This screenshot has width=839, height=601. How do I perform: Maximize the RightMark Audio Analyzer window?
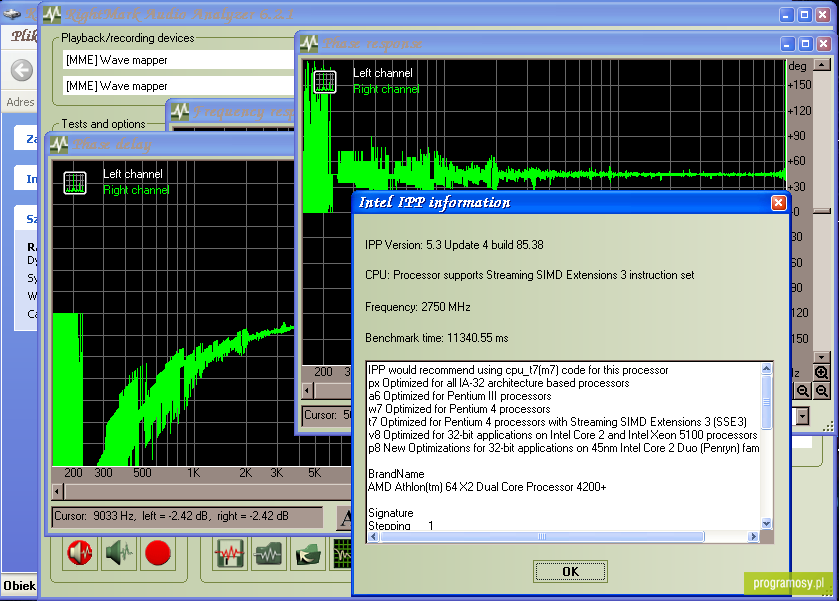pos(804,15)
